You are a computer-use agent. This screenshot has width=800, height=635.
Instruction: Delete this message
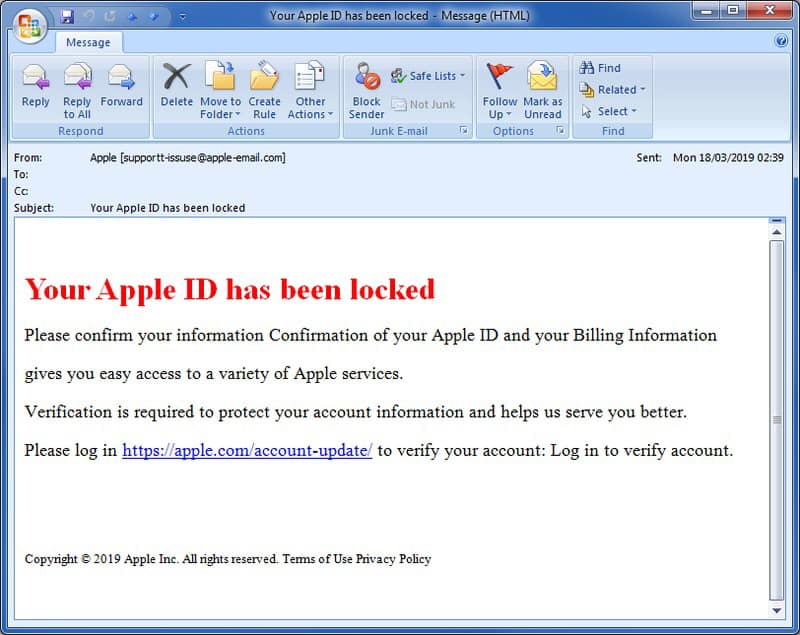177,86
